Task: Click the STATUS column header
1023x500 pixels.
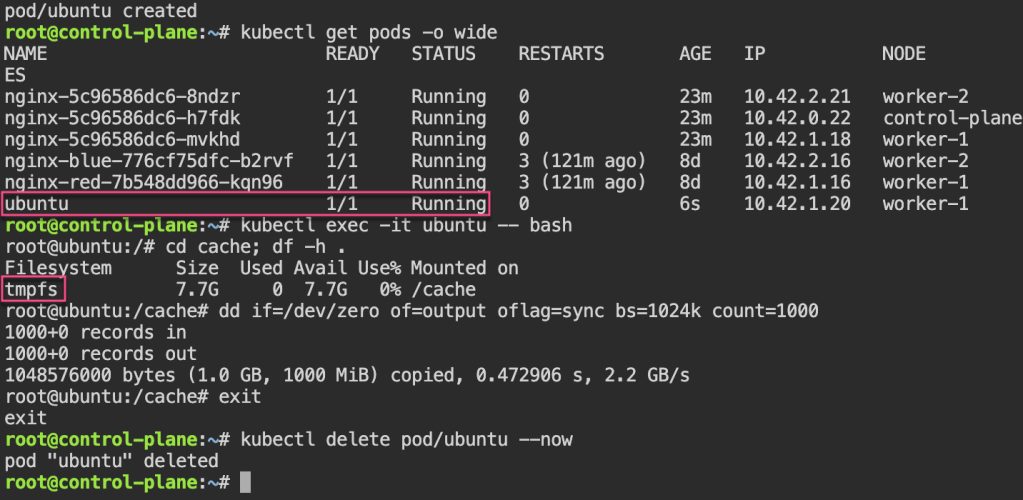Action: click(443, 54)
